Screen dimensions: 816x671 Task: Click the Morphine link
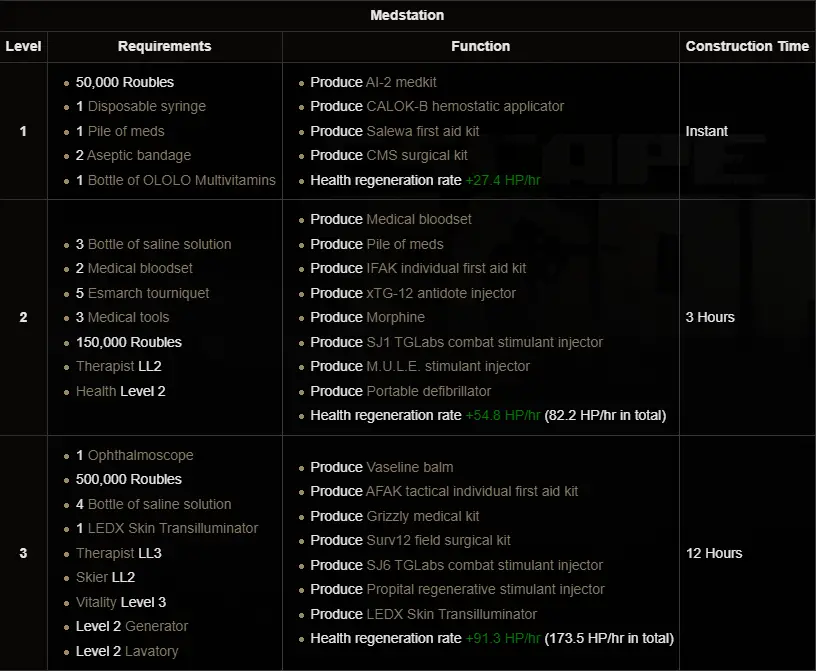pos(396,317)
